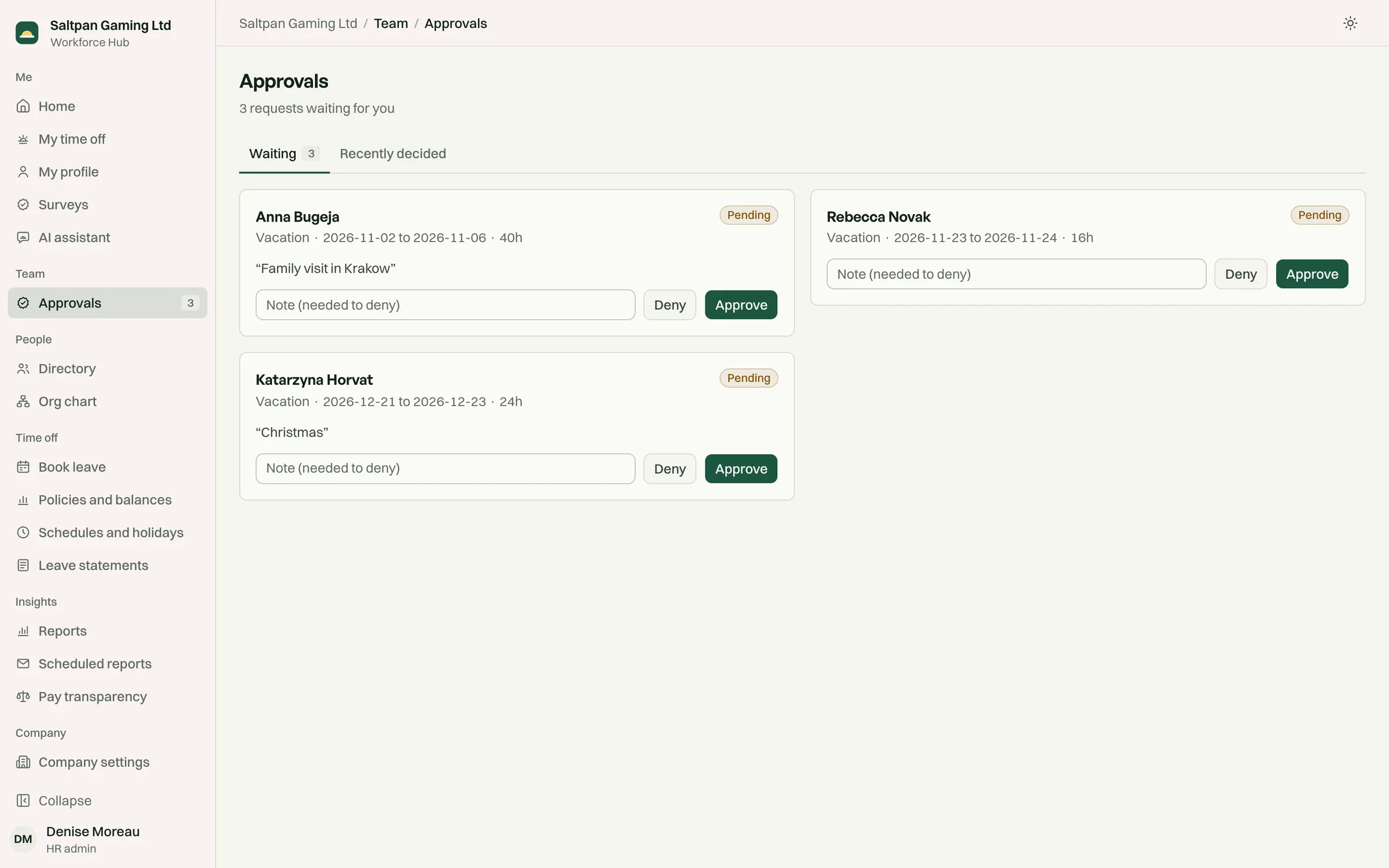Image resolution: width=1389 pixels, height=868 pixels.
Task: Open the Org chart hierarchy icon
Action: 23,401
